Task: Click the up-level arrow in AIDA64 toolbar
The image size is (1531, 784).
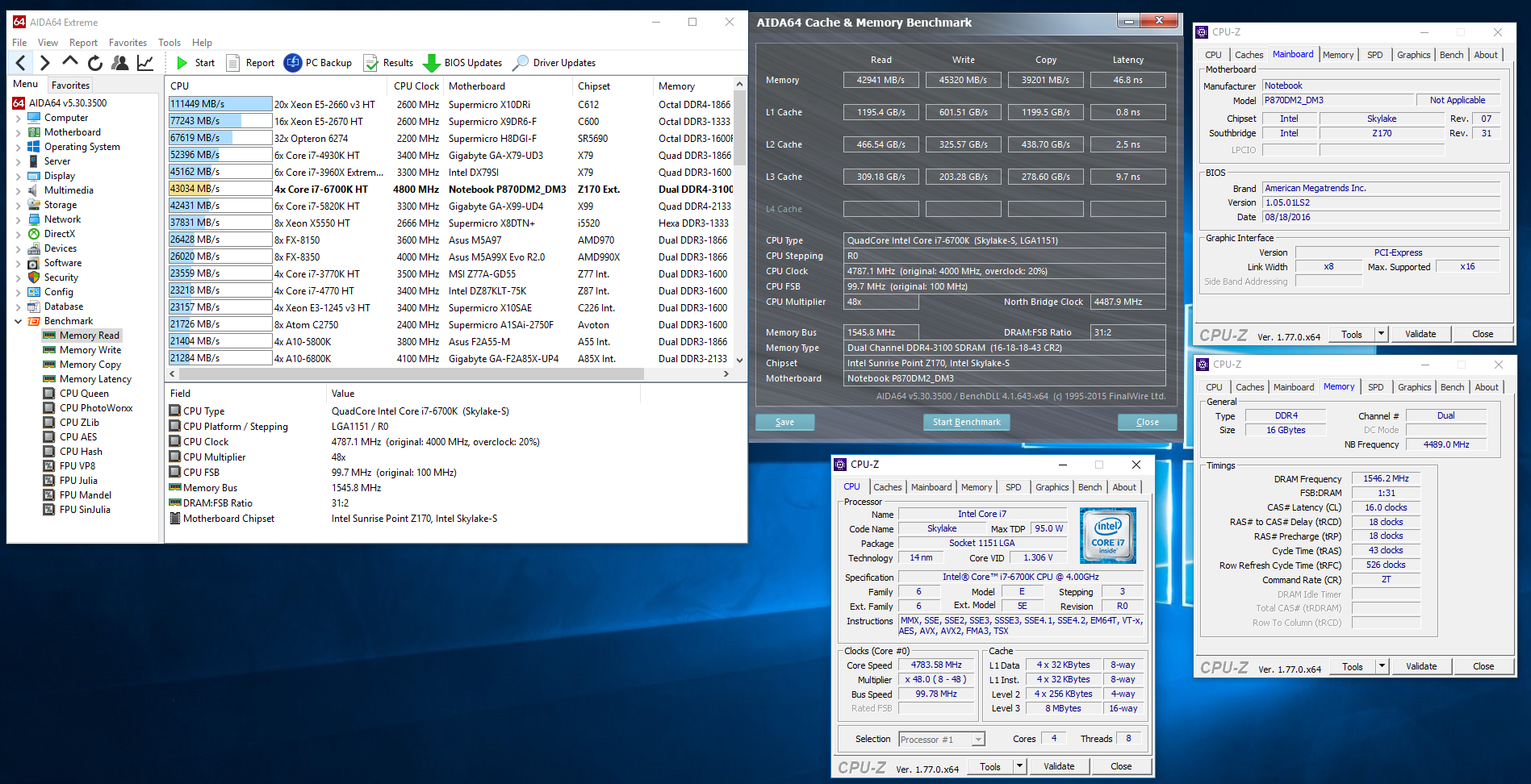Action: (70, 62)
